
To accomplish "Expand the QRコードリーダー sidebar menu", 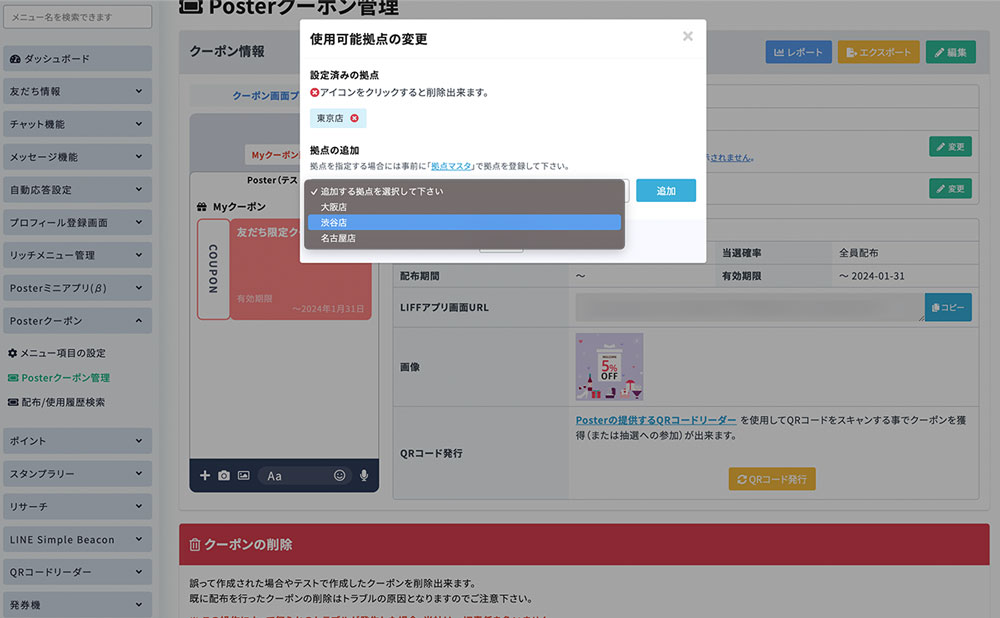I will point(77,572).
